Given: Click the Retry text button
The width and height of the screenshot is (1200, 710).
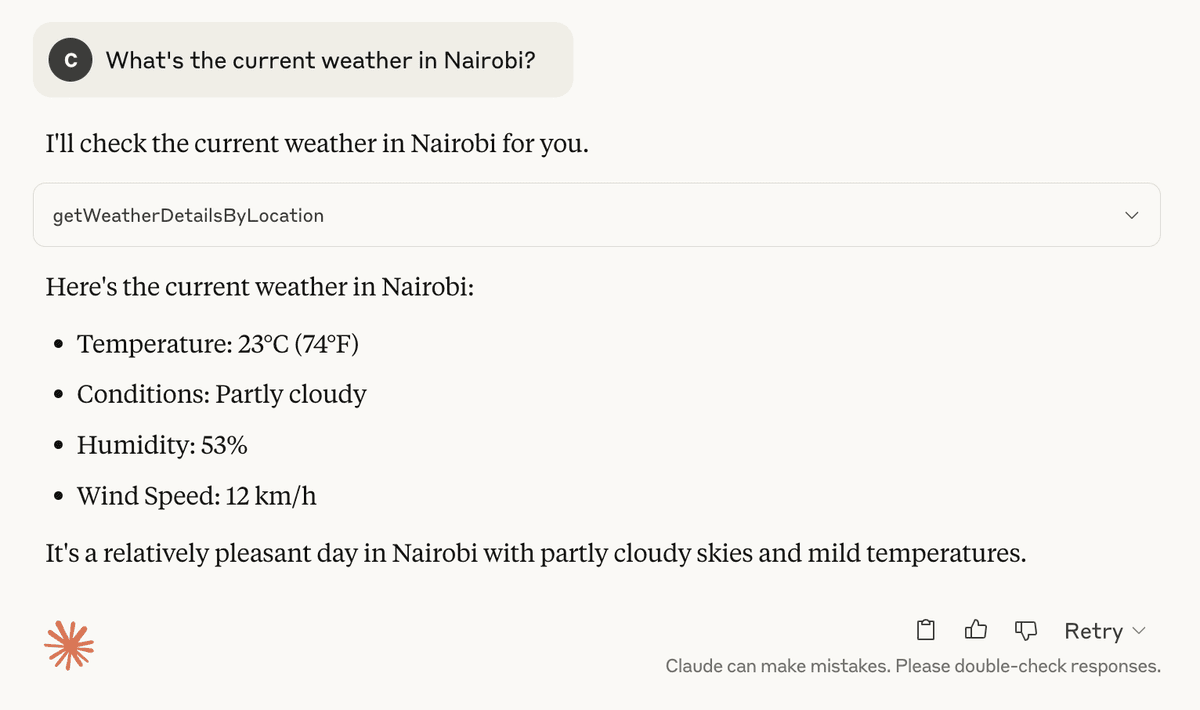Looking at the screenshot, I should click(1093, 631).
